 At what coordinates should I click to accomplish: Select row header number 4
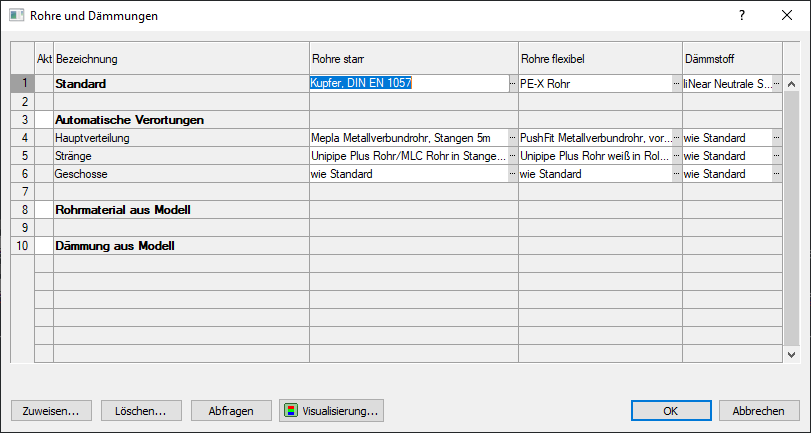tap(22, 138)
